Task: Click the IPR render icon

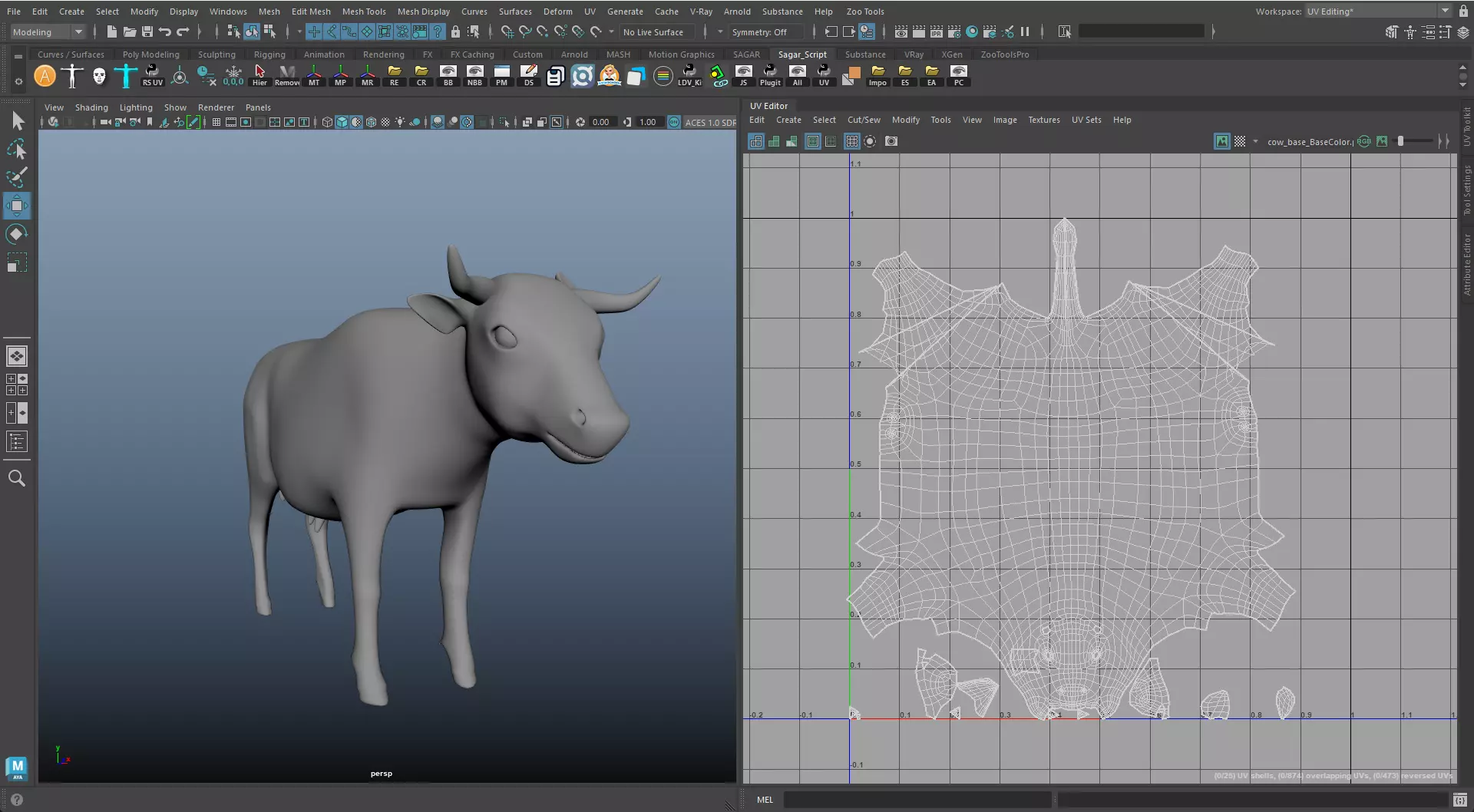Action: coord(937,31)
